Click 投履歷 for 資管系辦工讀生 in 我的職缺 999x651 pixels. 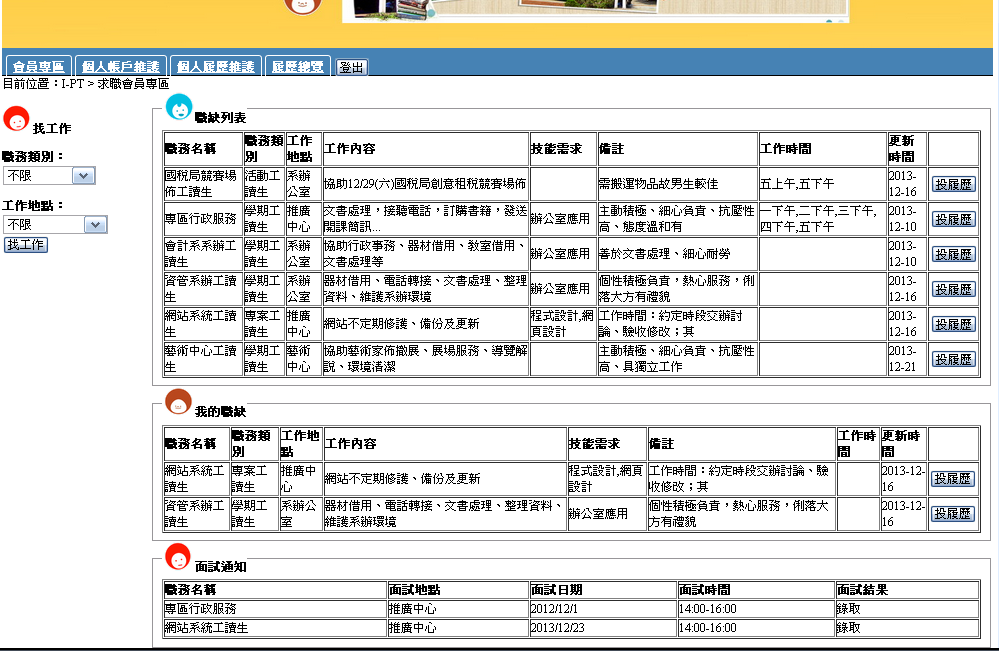pyautogui.click(x=953, y=514)
